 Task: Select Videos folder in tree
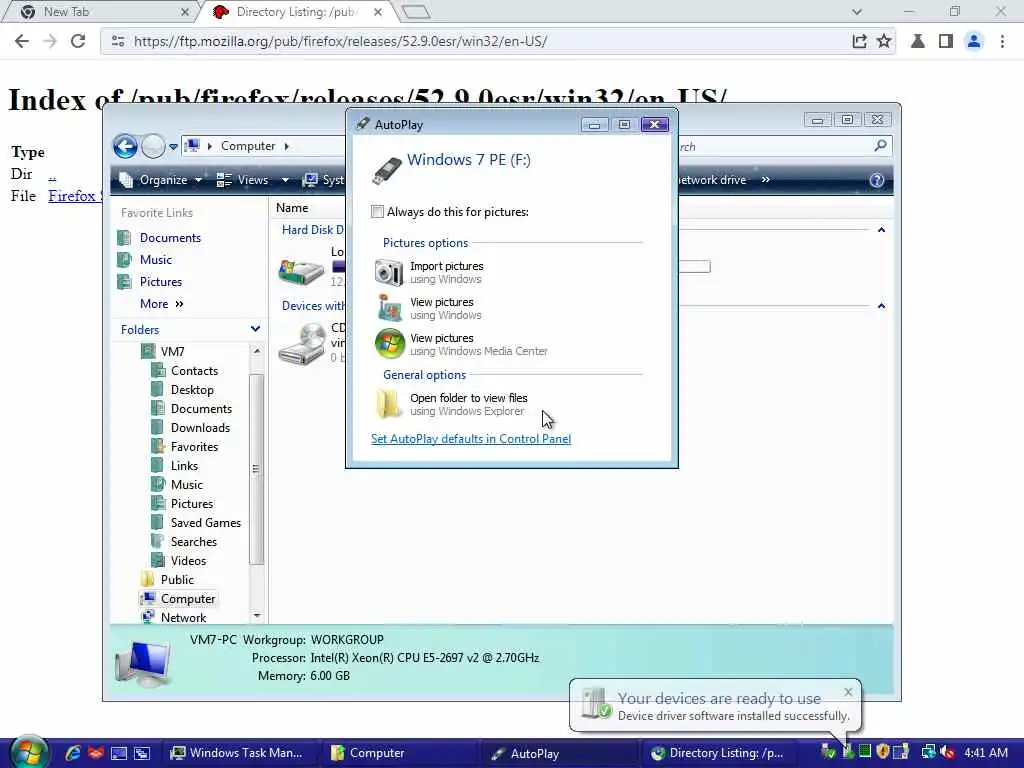(188, 560)
